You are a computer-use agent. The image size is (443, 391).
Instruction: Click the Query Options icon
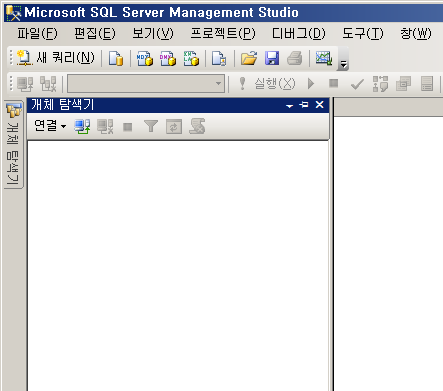pos(403,84)
